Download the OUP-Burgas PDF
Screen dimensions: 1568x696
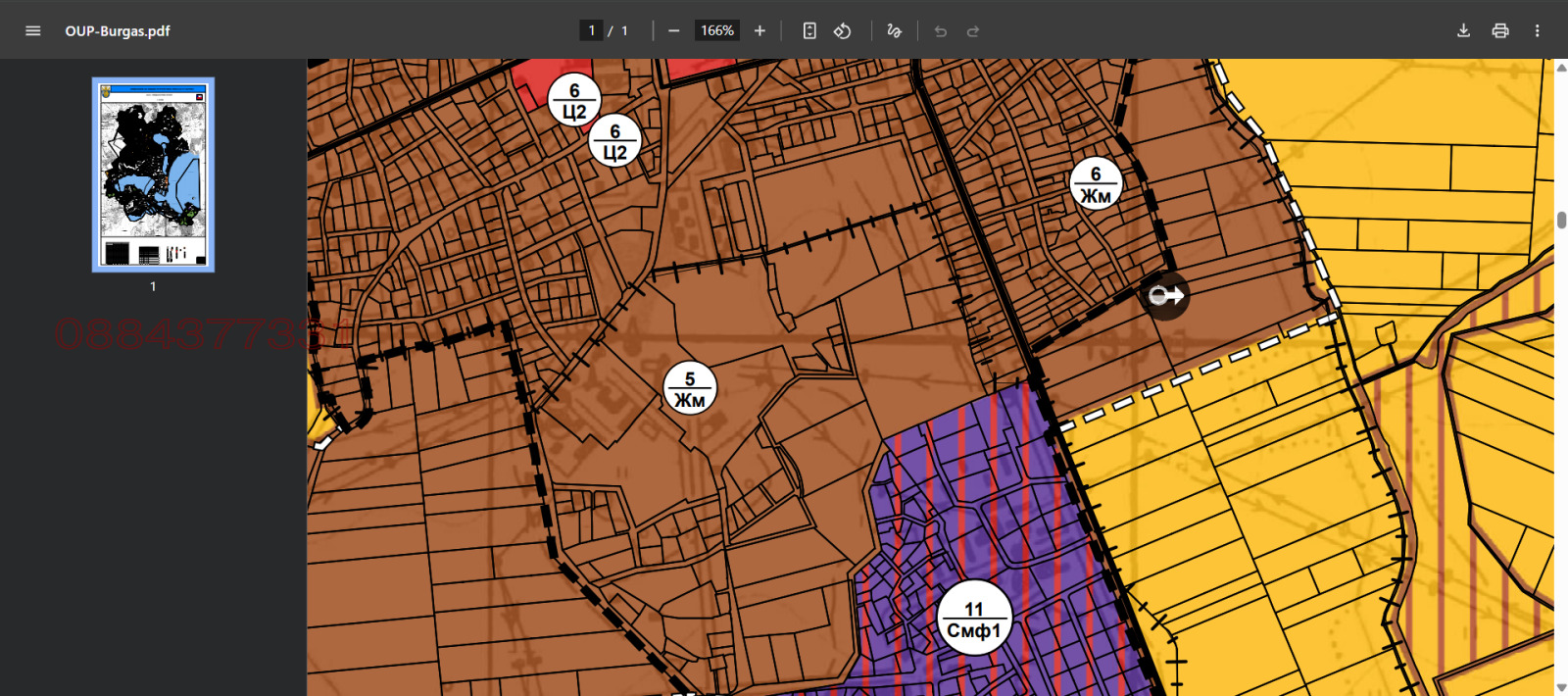tap(1463, 30)
